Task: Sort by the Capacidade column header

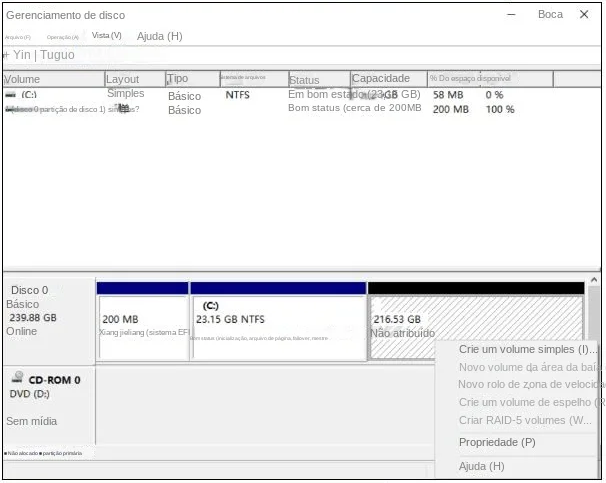Action: (x=389, y=79)
